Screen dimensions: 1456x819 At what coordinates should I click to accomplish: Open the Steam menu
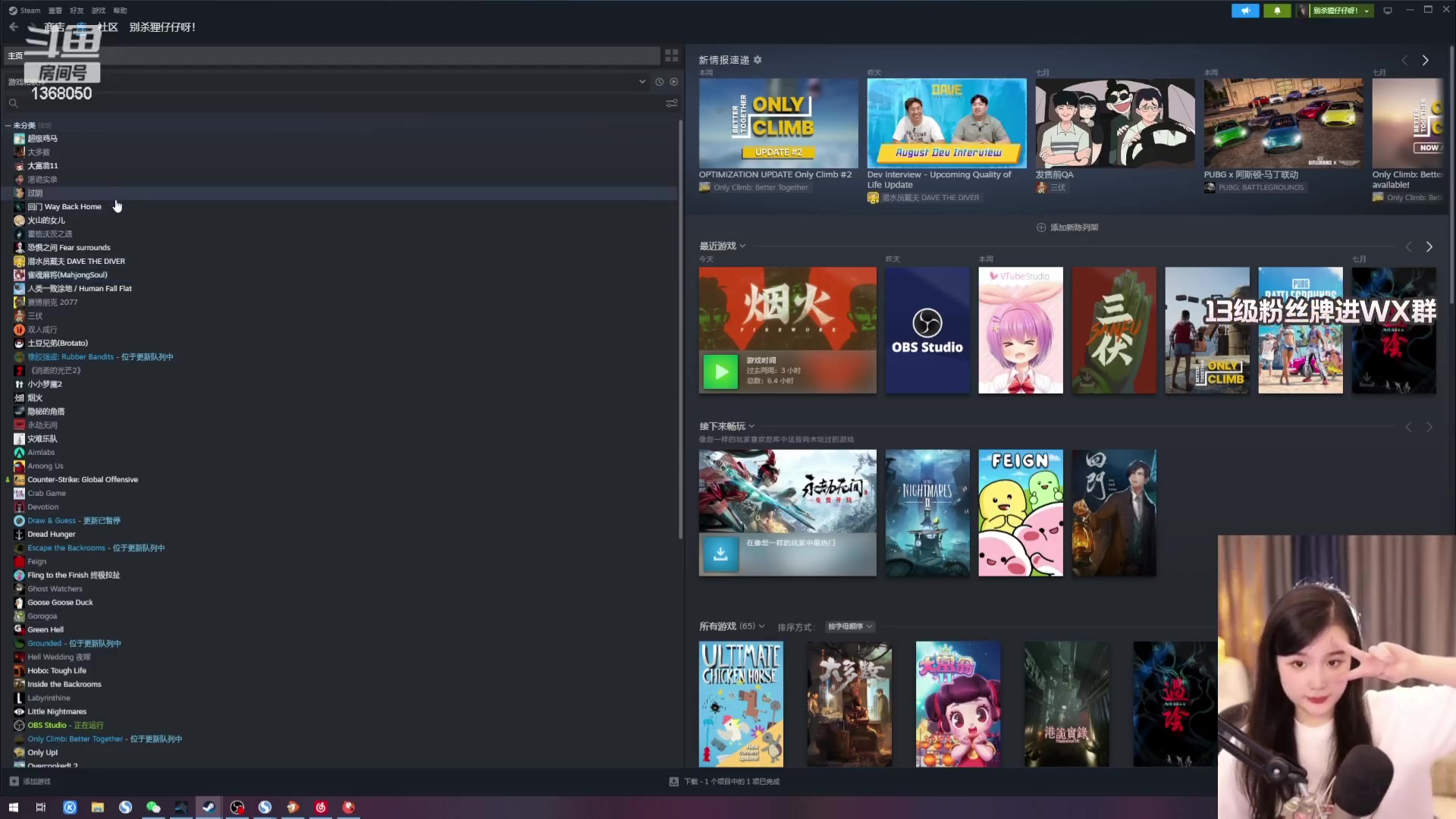pyautogui.click(x=24, y=11)
